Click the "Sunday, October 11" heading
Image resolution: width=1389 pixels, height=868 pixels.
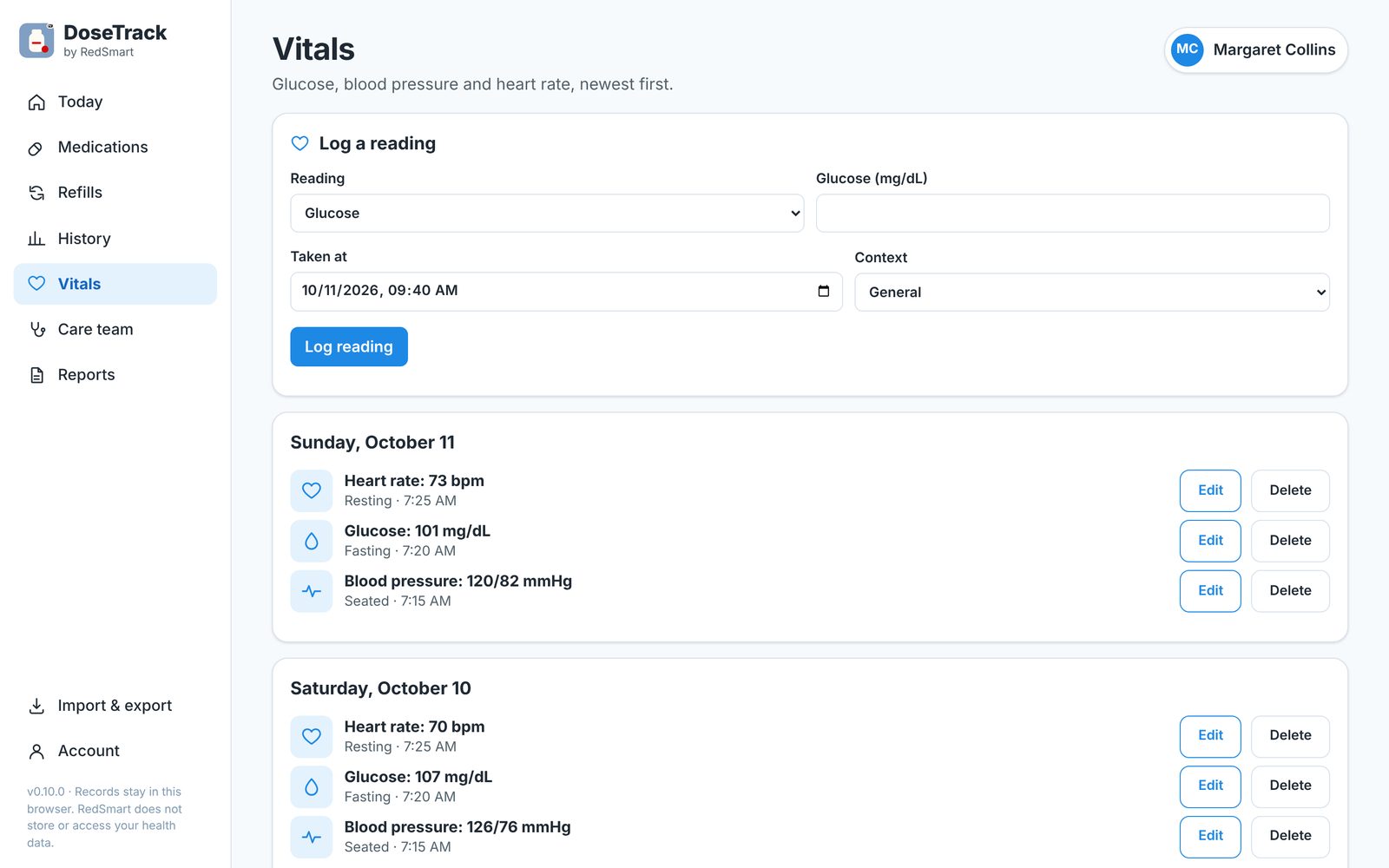pyautogui.click(x=372, y=443)
